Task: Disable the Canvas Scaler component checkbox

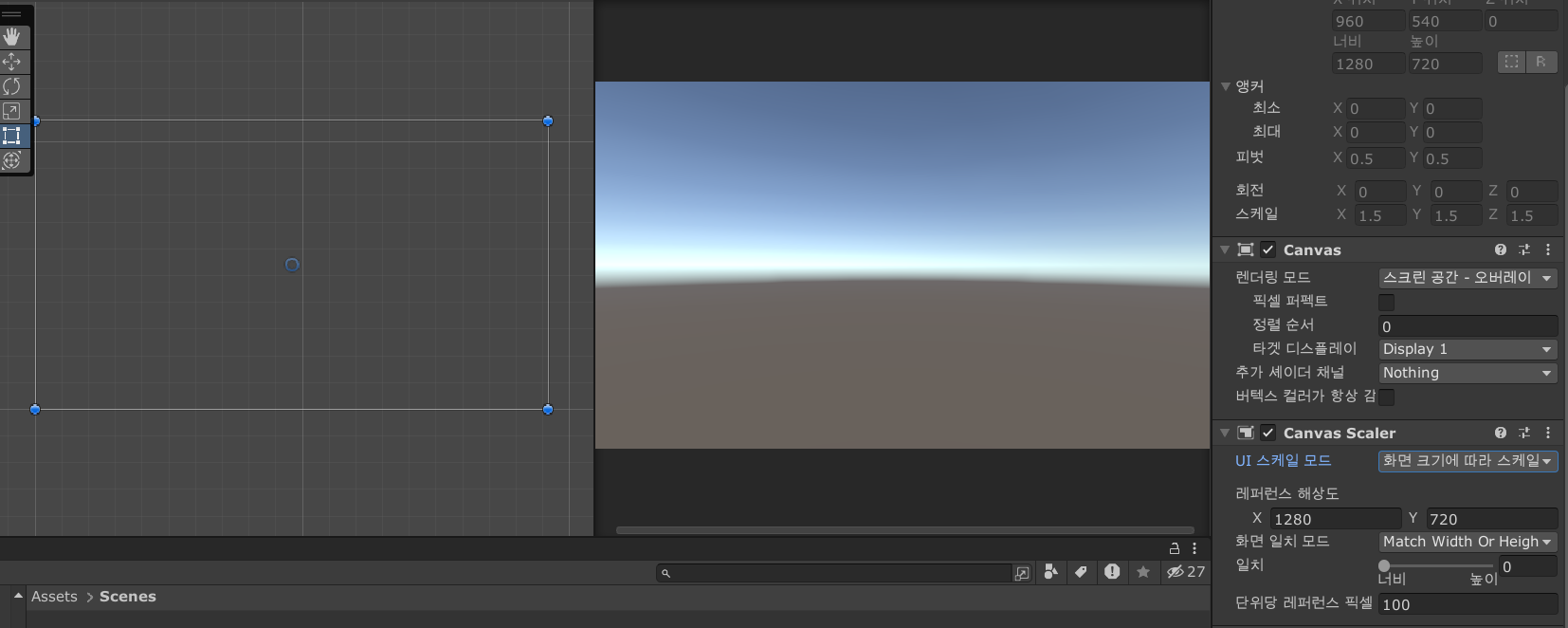Action: (1268, 433)
